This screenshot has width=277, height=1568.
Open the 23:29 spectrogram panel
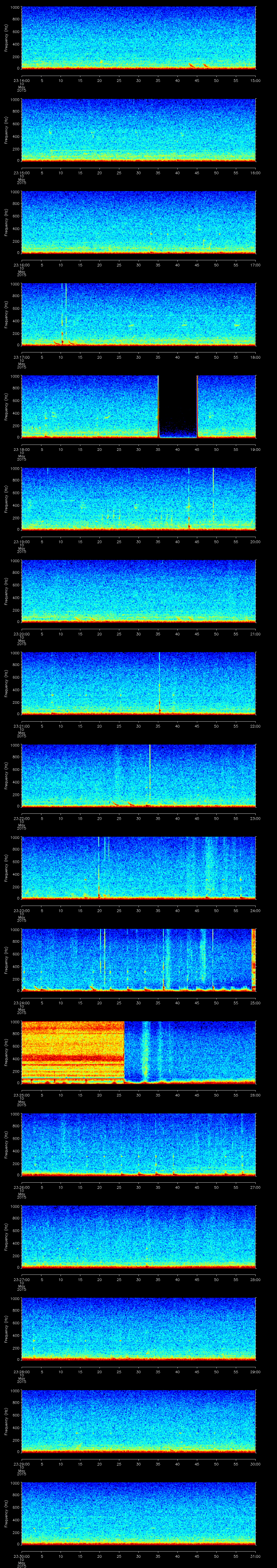pyautogui.click(x=138, y=1421)
